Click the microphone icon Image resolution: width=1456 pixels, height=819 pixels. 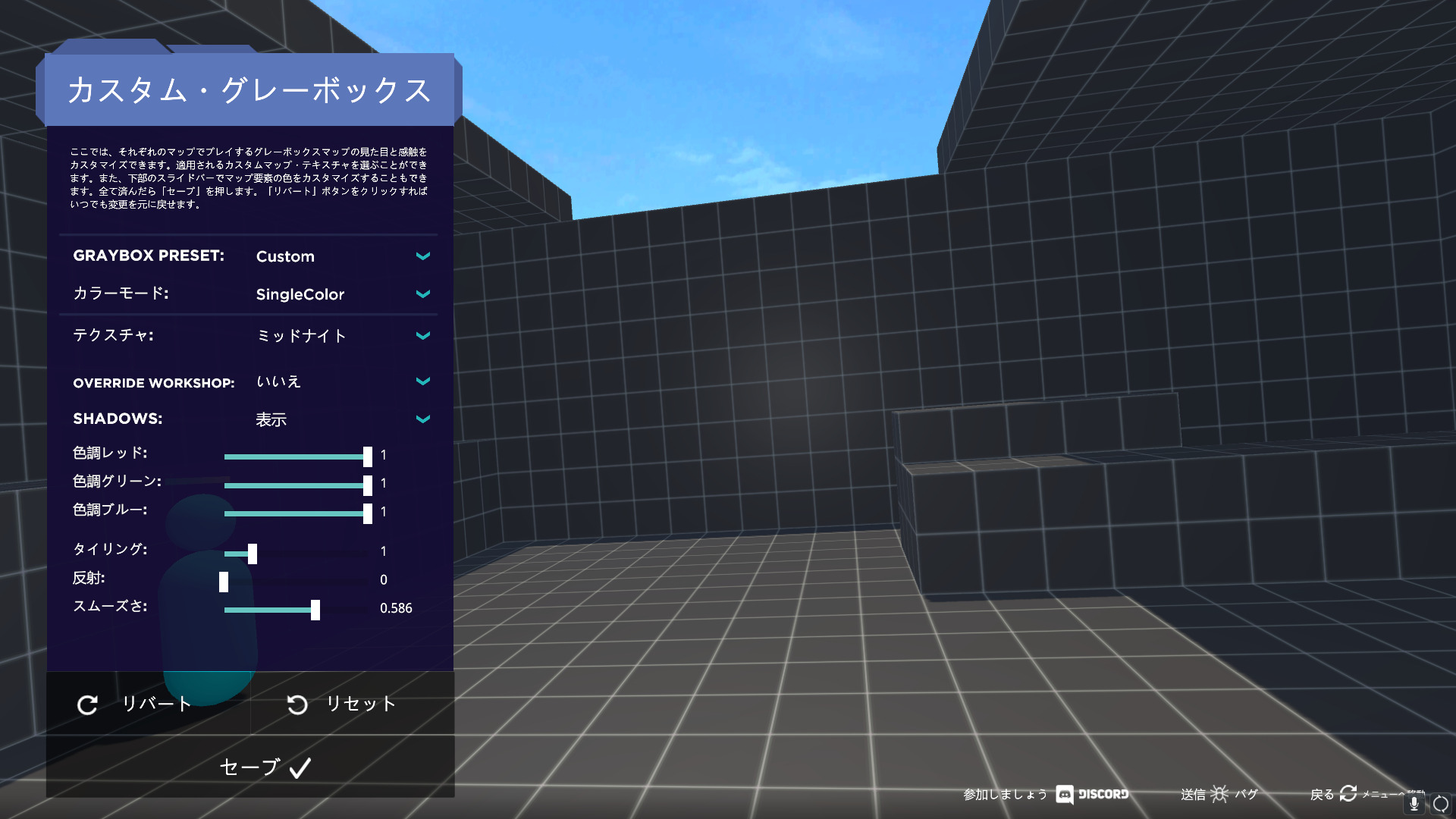(1414, 803)
